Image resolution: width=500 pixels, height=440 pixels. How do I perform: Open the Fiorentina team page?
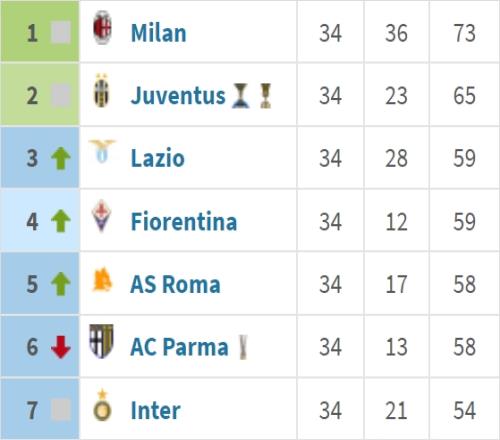coord(184,221)
